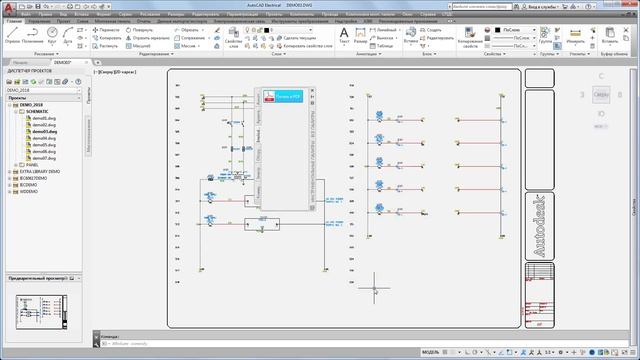Click Растянуть stretch command

click(105, 46)
